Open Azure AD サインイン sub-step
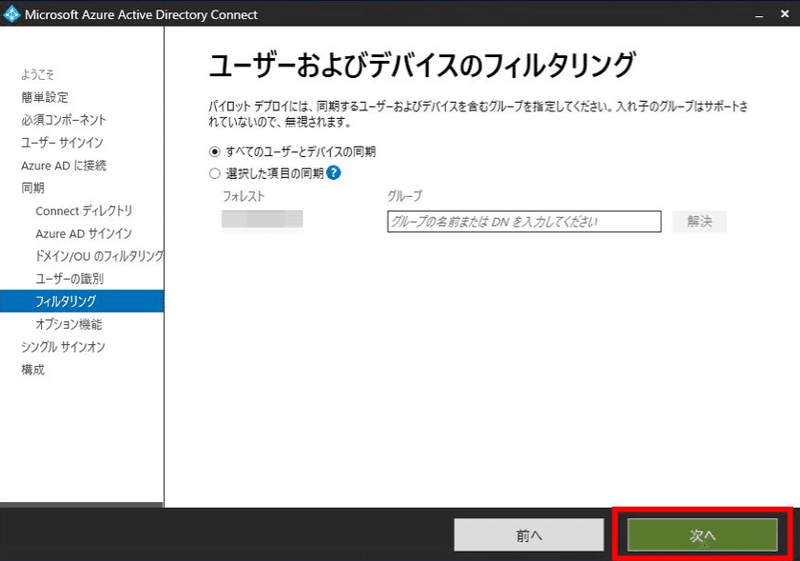This screenshot has width=800, height=561. (84, 234)
